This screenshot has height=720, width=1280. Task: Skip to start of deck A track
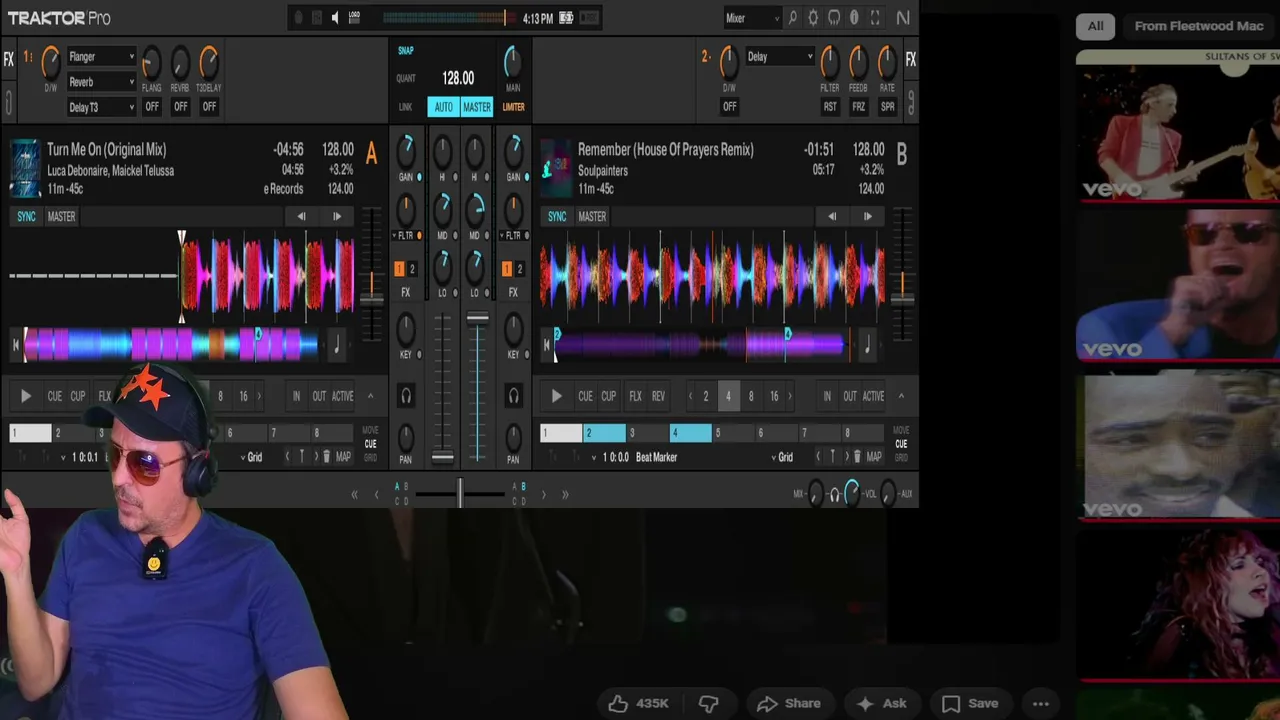(16, 346)
